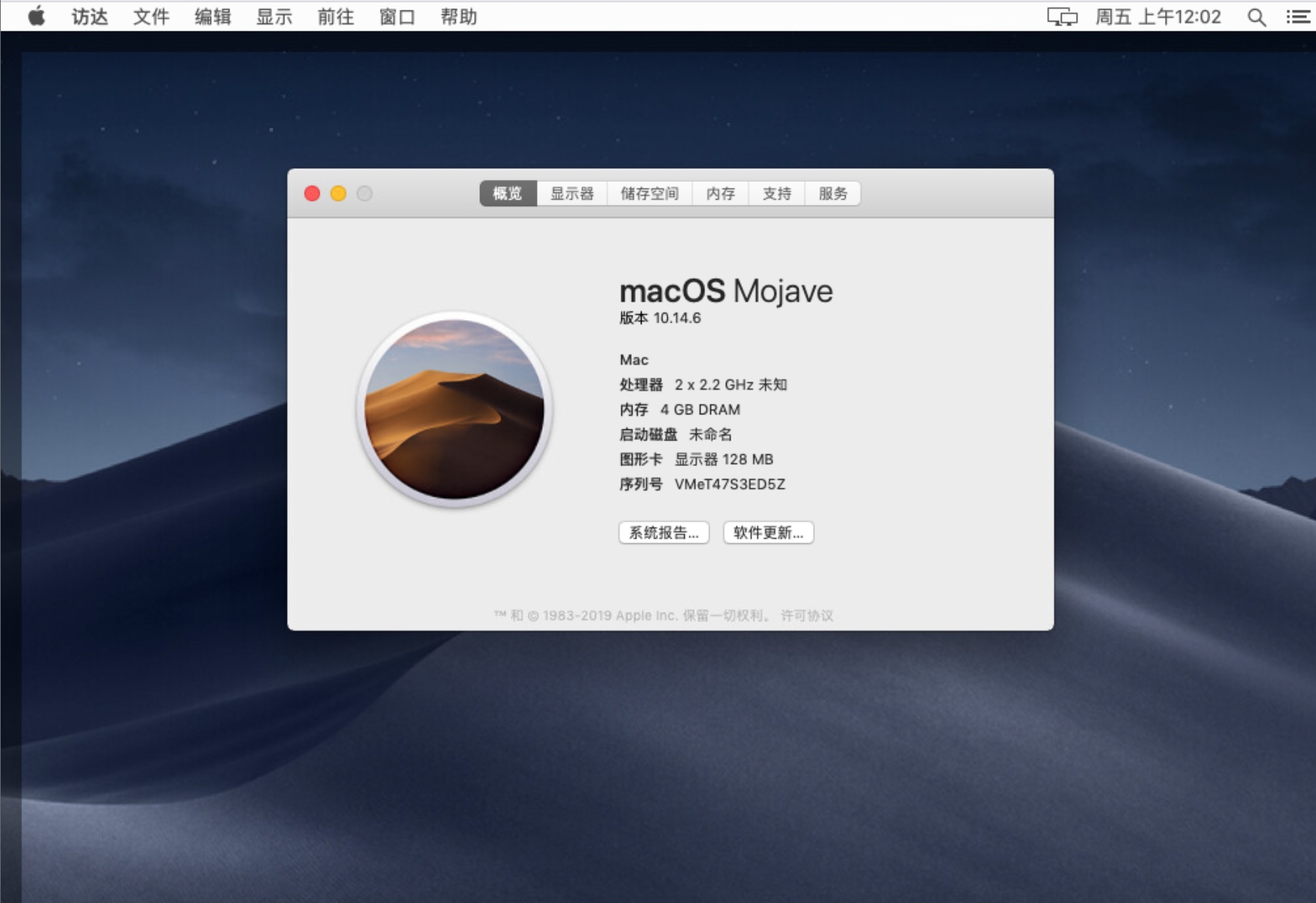Open the 文件 menu

(x=151, y=16)
